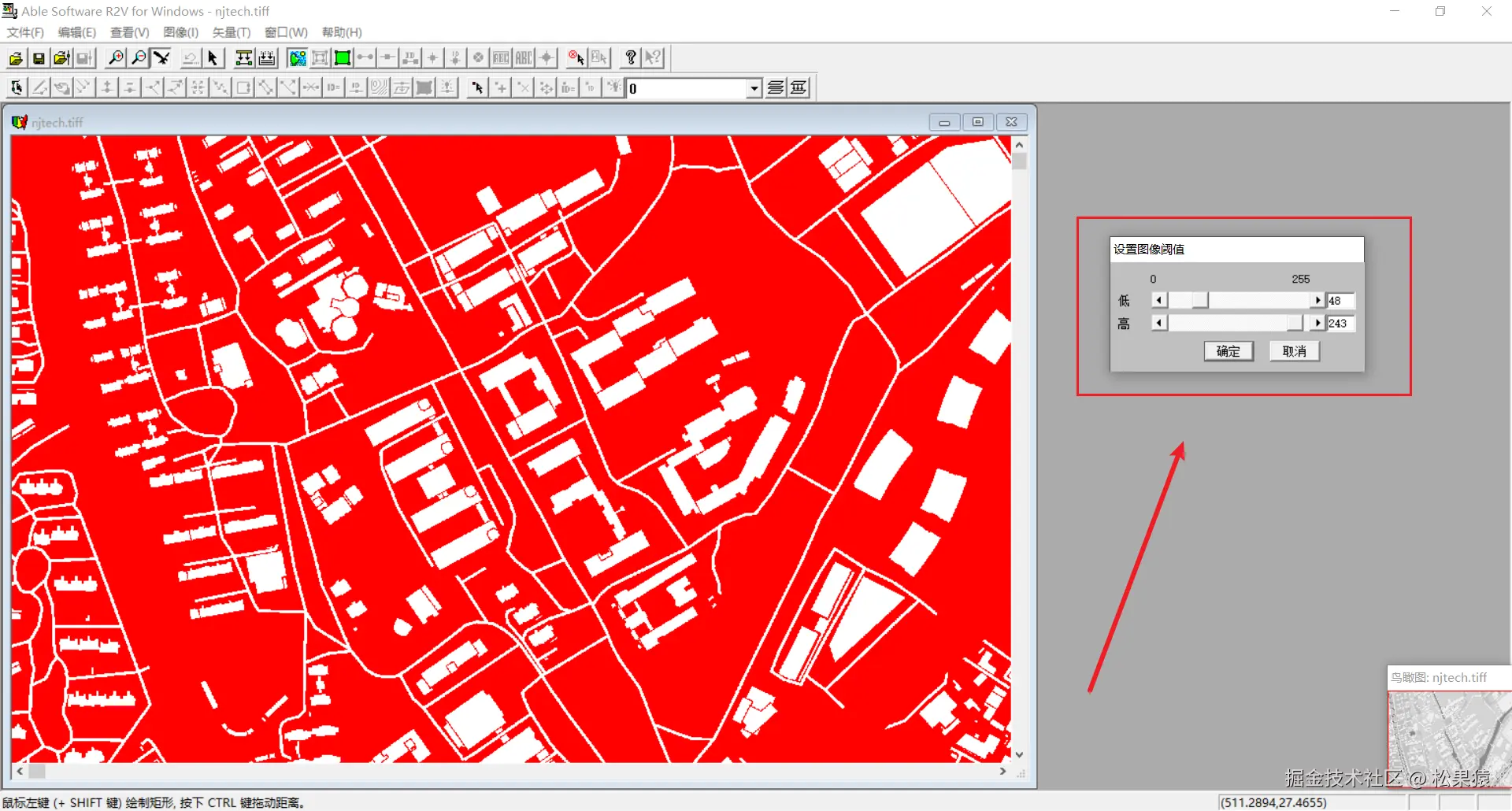Click the 设置图像阈值 dialog title

click(x=1149, y=250)
